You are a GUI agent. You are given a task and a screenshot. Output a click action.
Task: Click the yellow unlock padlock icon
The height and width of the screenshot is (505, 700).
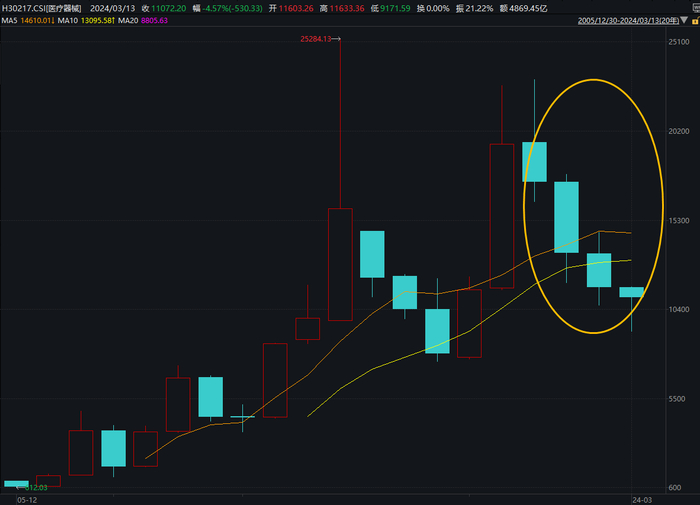point(695,21)
